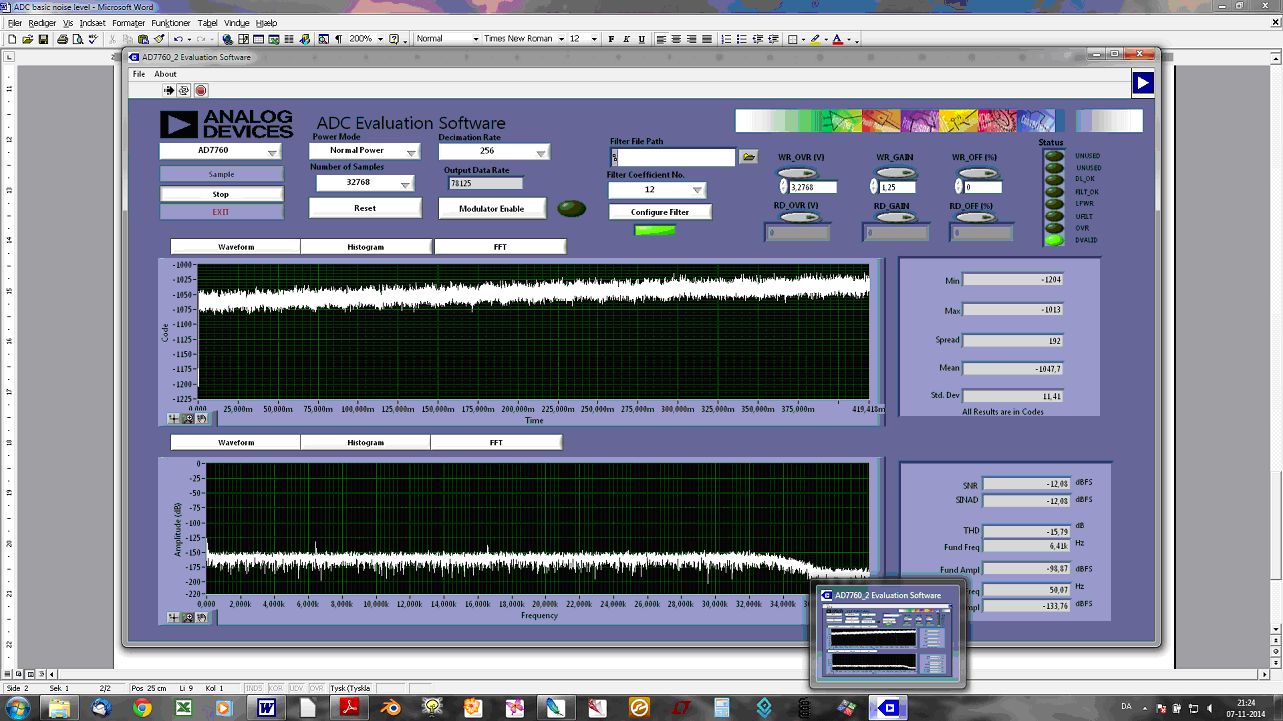Open the Times New Roman font dropdown
This screenshot has width=1283, height=721.
[x=561, y=39]
